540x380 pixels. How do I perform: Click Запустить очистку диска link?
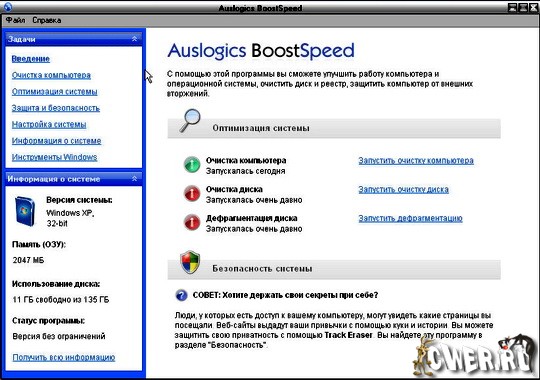[403, 189]
